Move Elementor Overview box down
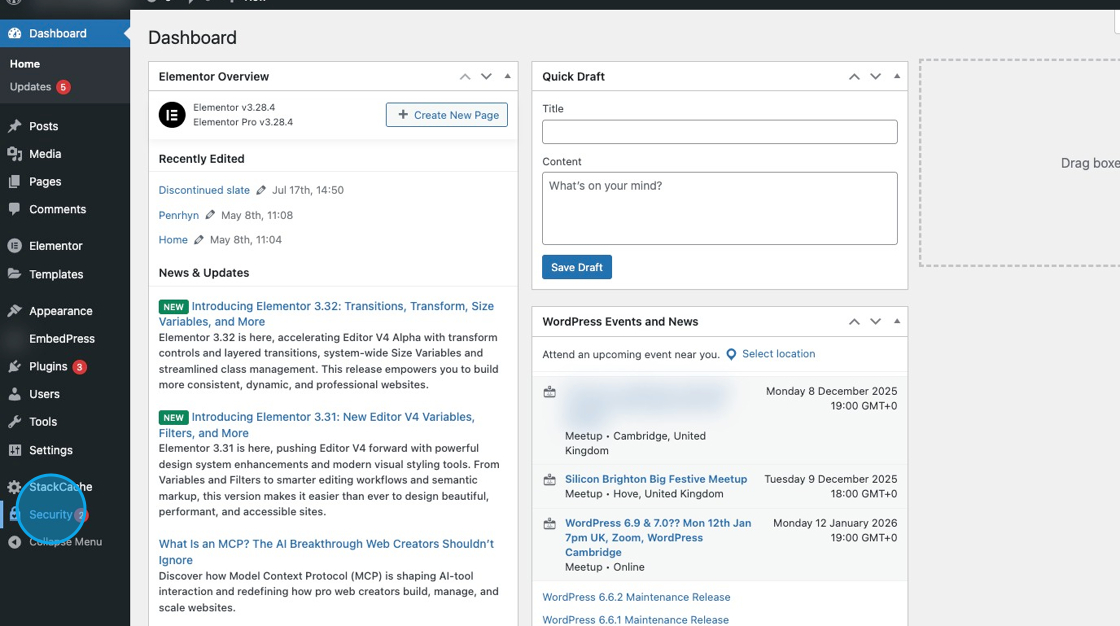The image size is (1120, 626). click(x=486, y=76)
